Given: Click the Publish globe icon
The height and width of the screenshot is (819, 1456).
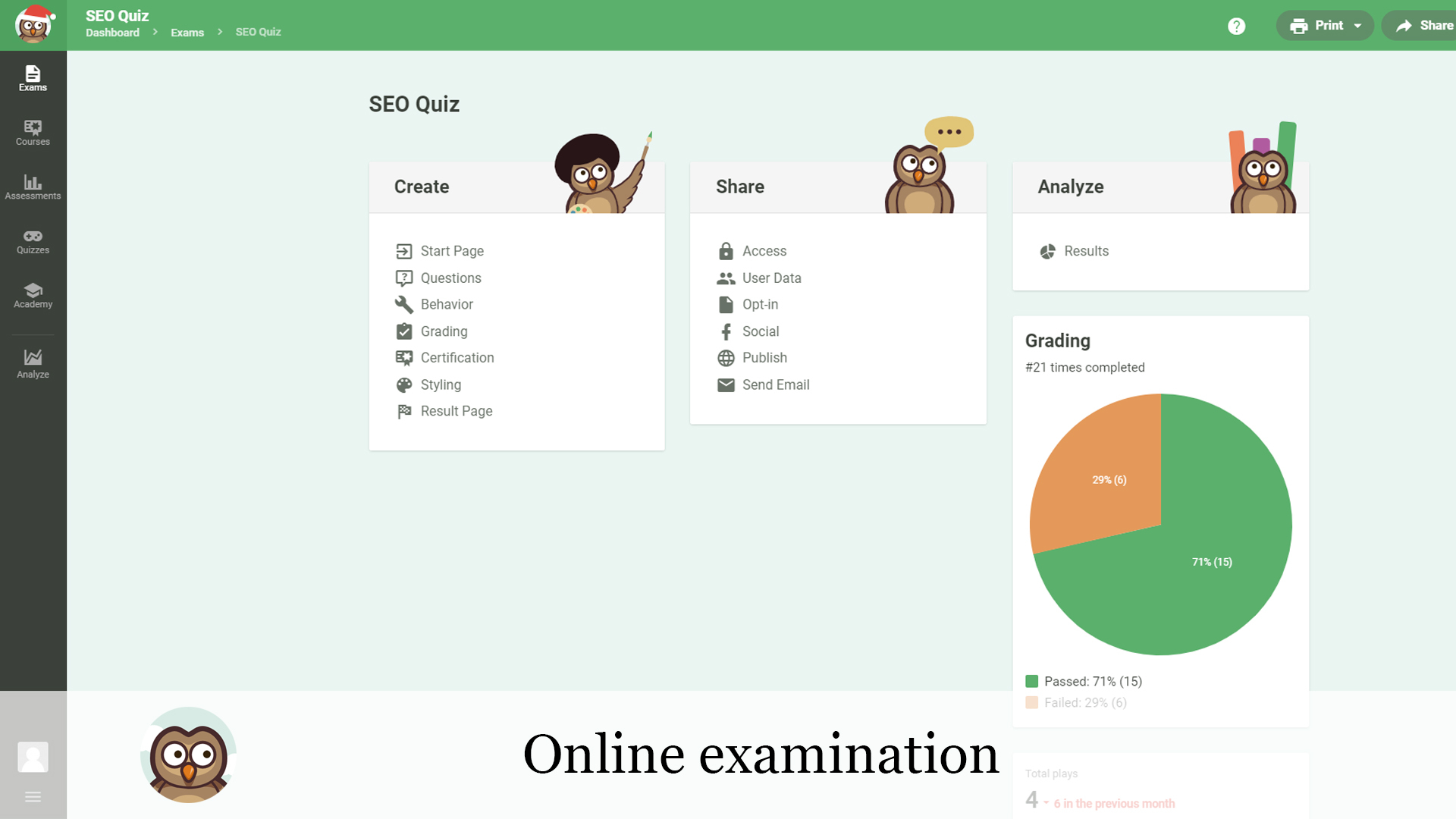Looking at the screenshot, I should pos(726,358).
